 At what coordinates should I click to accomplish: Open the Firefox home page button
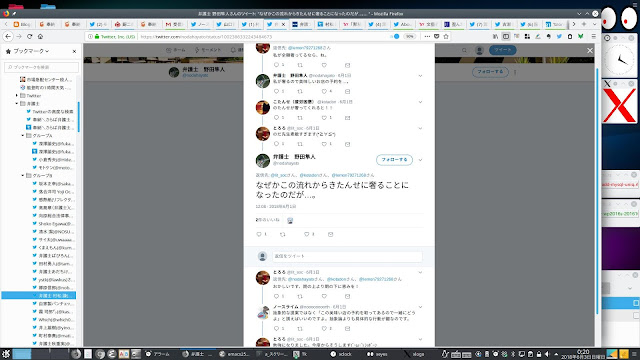[x=40, y=36]
